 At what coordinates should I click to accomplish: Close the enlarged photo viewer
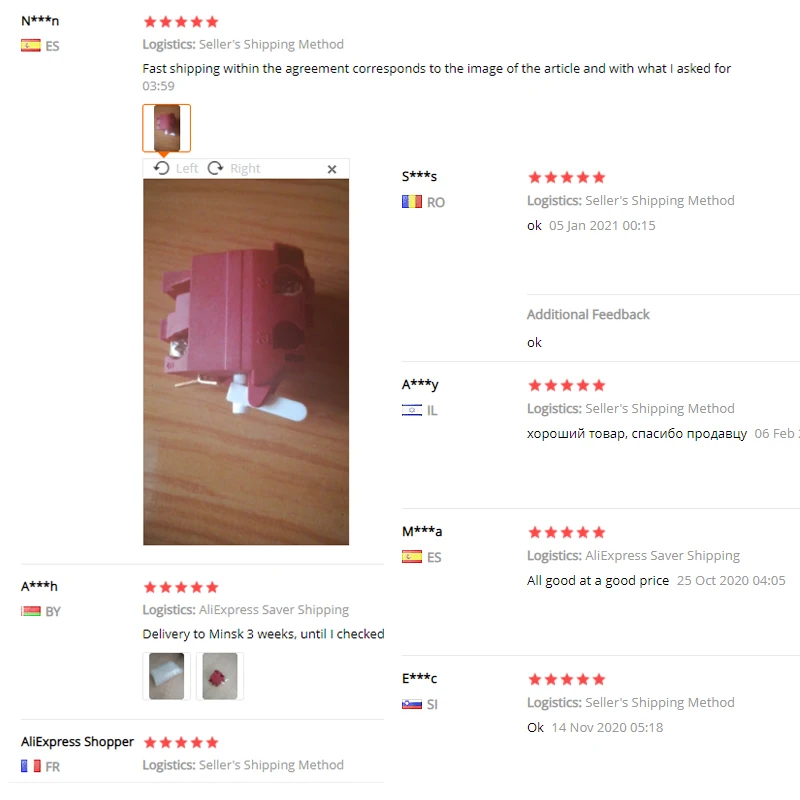tap(332, 169)
